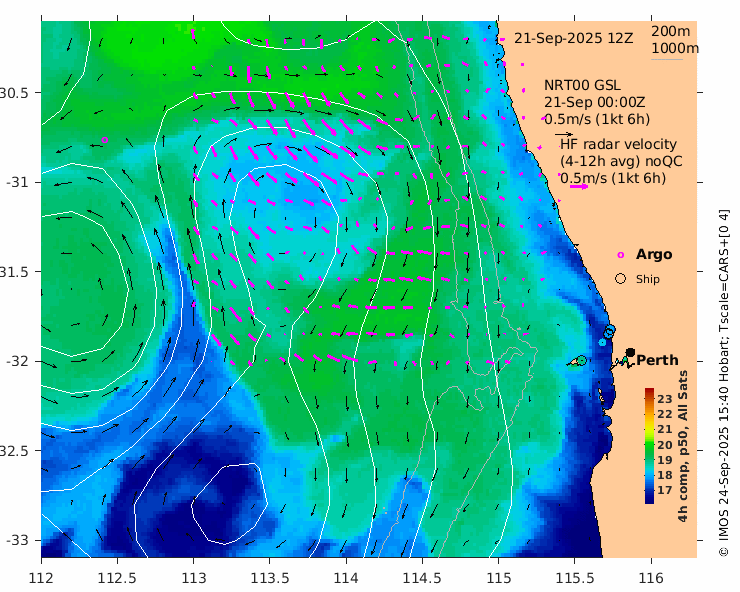Click the NRT00 GSL label
The width and height of the screenshot is (740, 592).
582,85
